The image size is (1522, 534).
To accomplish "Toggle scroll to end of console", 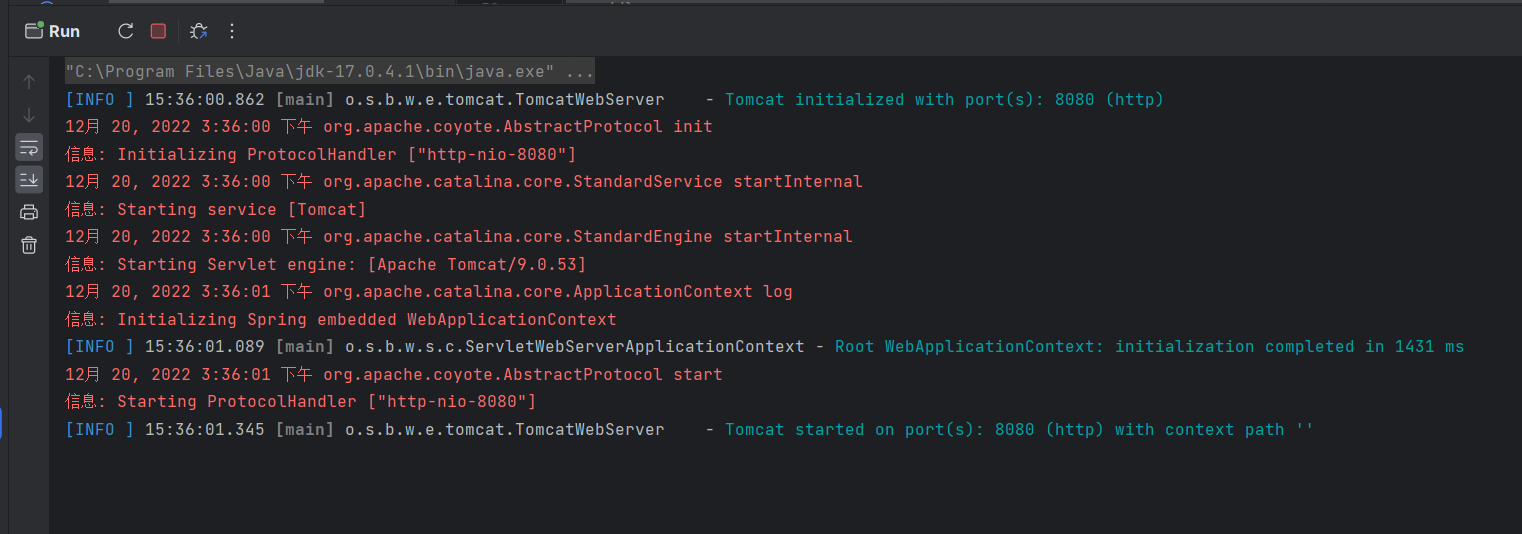I will [29, 180].
